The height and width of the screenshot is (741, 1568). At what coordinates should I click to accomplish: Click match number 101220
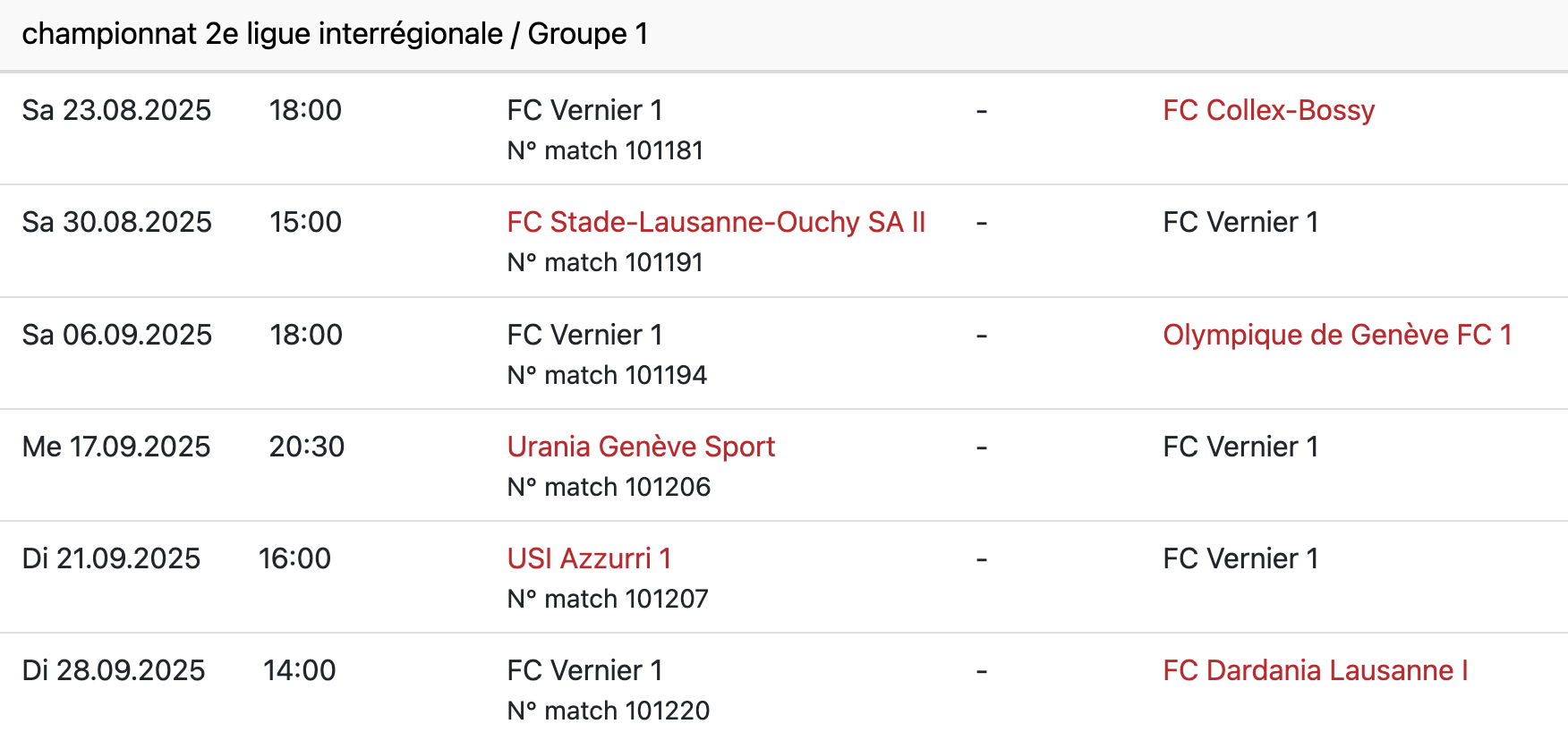[x=609, y=711]
